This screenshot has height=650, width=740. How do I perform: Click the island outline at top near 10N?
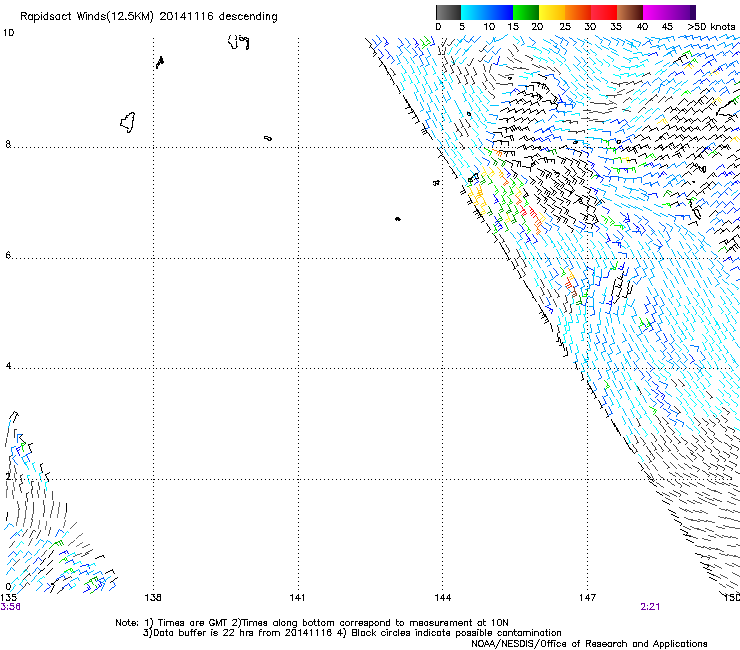click(x=239, y=42)
